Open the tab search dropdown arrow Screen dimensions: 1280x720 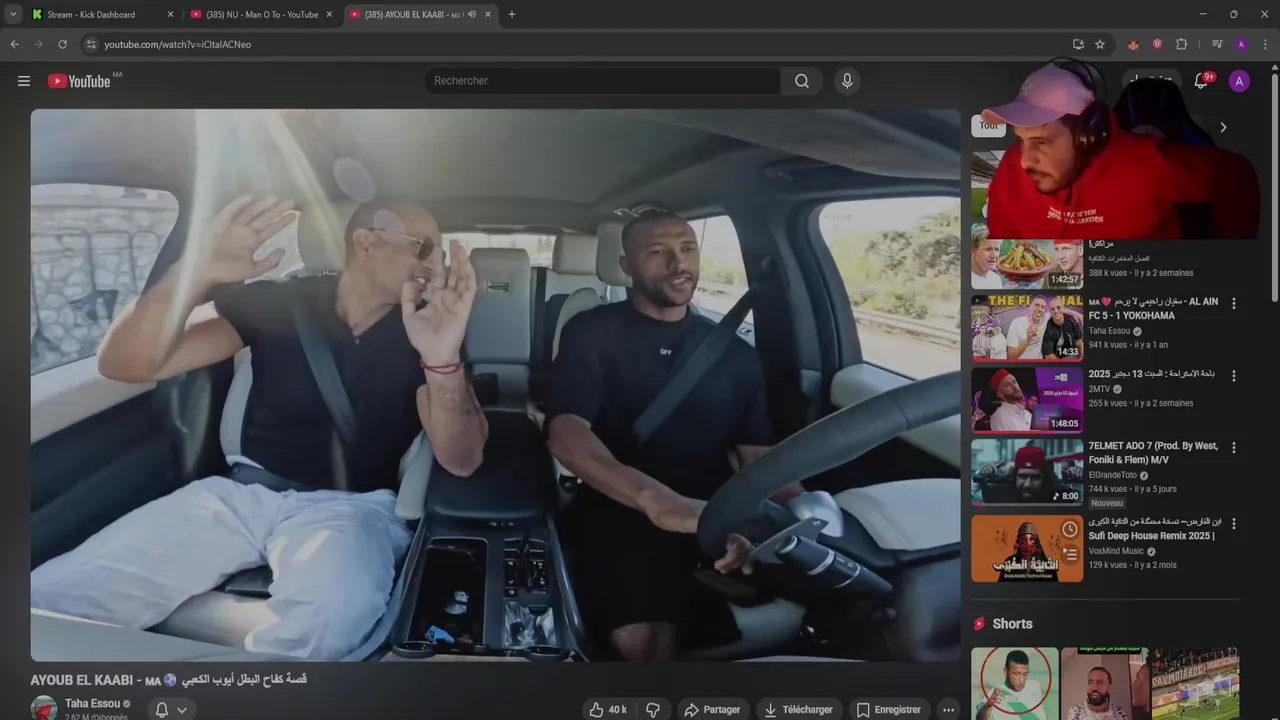coord(12,14)
